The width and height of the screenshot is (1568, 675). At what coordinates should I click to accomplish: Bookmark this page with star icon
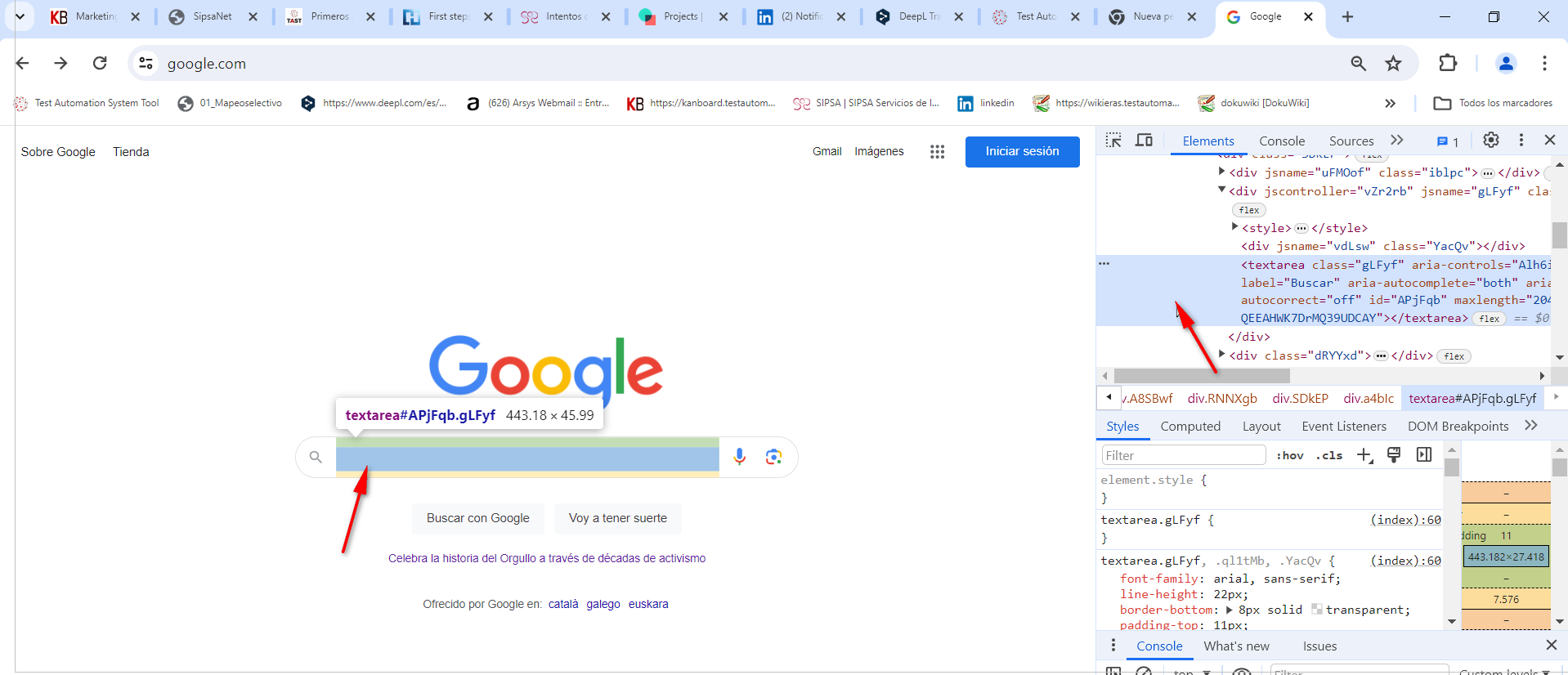tap(1393, 64)
